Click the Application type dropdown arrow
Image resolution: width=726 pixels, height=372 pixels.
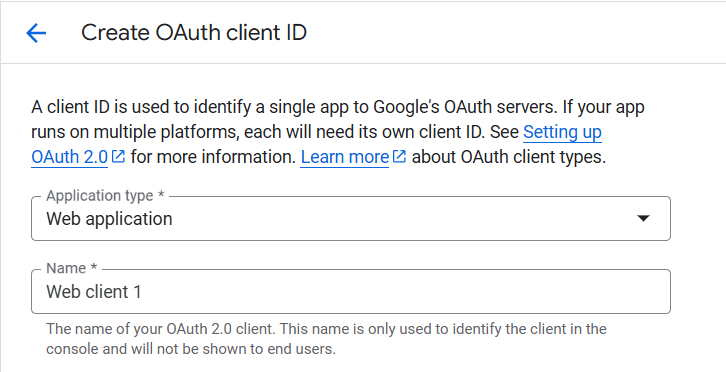pos(643,218)
